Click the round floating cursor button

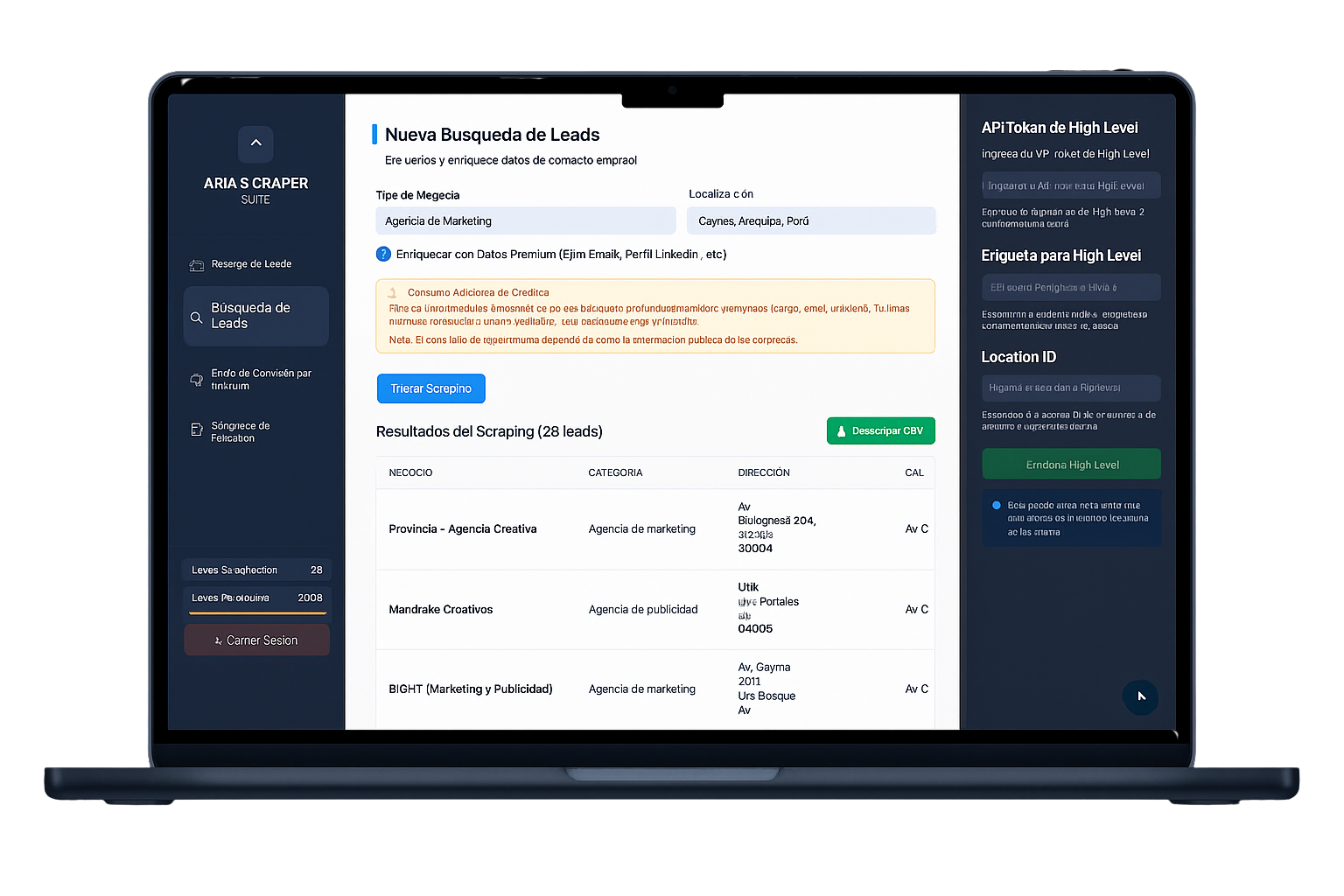[1141, 697]
